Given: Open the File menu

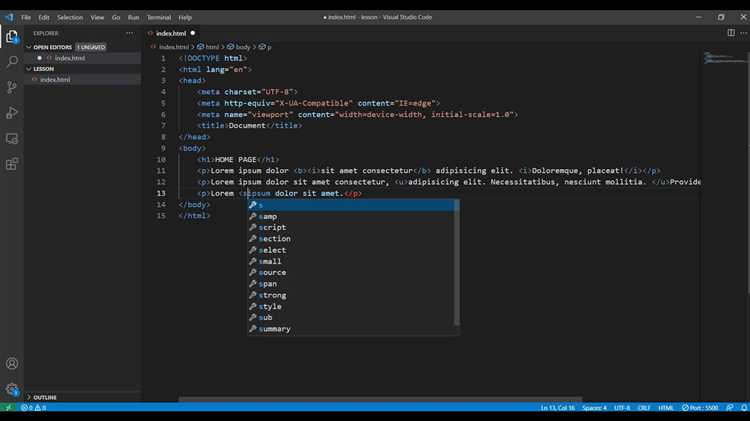Looking at the screenshot, I should point(26,17).
